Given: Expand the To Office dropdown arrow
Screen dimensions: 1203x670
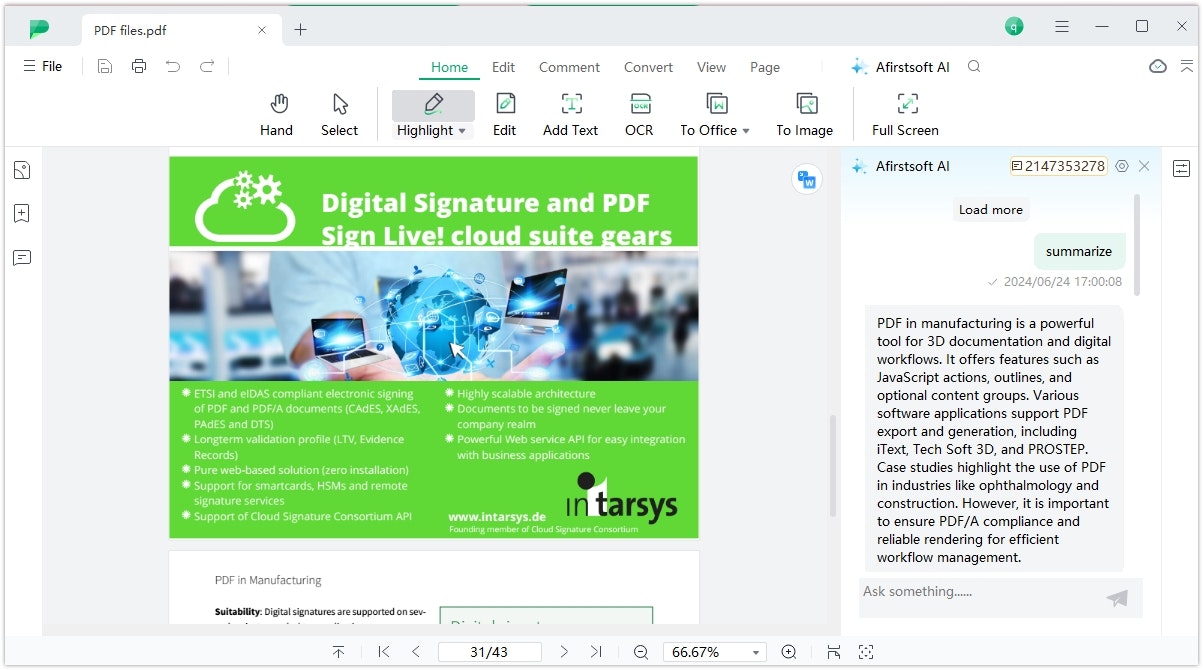Looking at the screenshot, I should (x=746, y=131).
